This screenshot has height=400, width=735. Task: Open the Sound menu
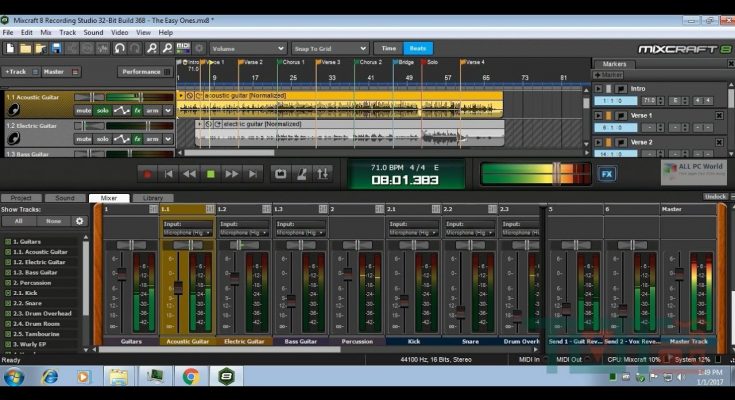point(93,32)
